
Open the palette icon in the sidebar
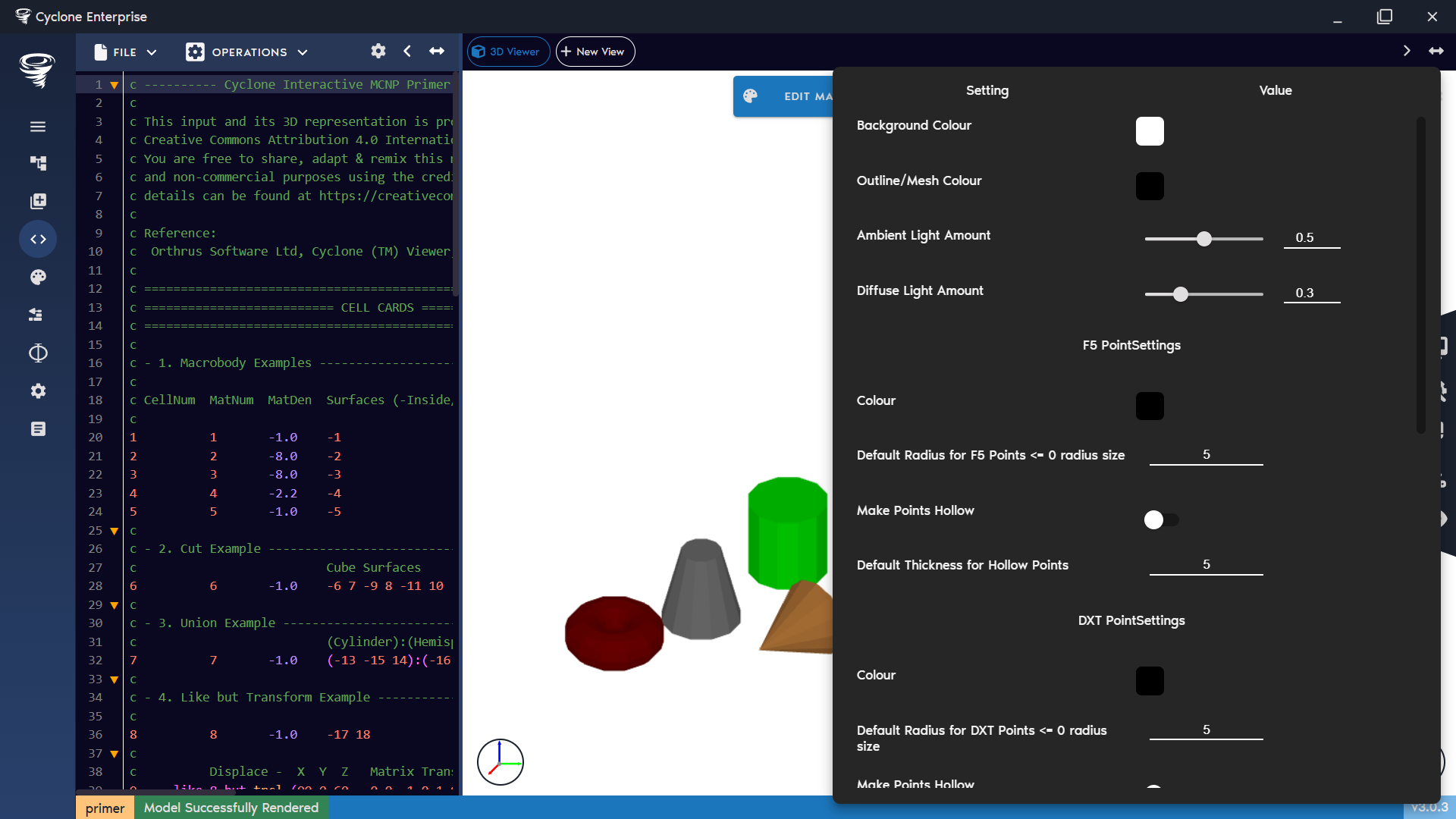[38, 277]
